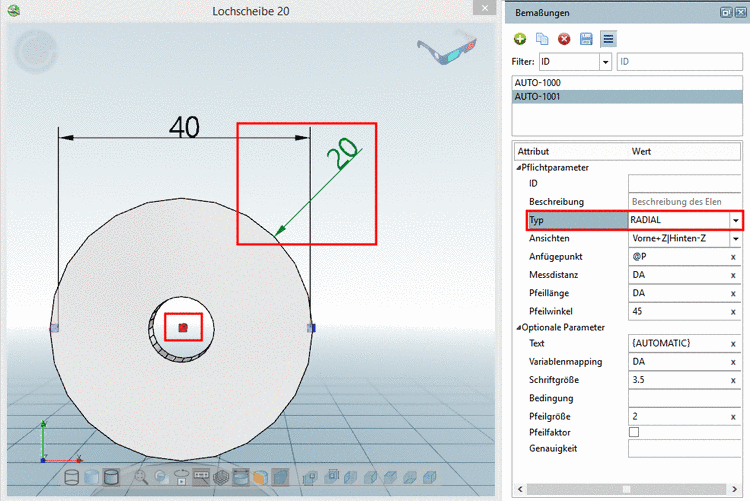Clear the Text {AUTOMATIC} value with its x
750x501 pixels.
point(733,344)
